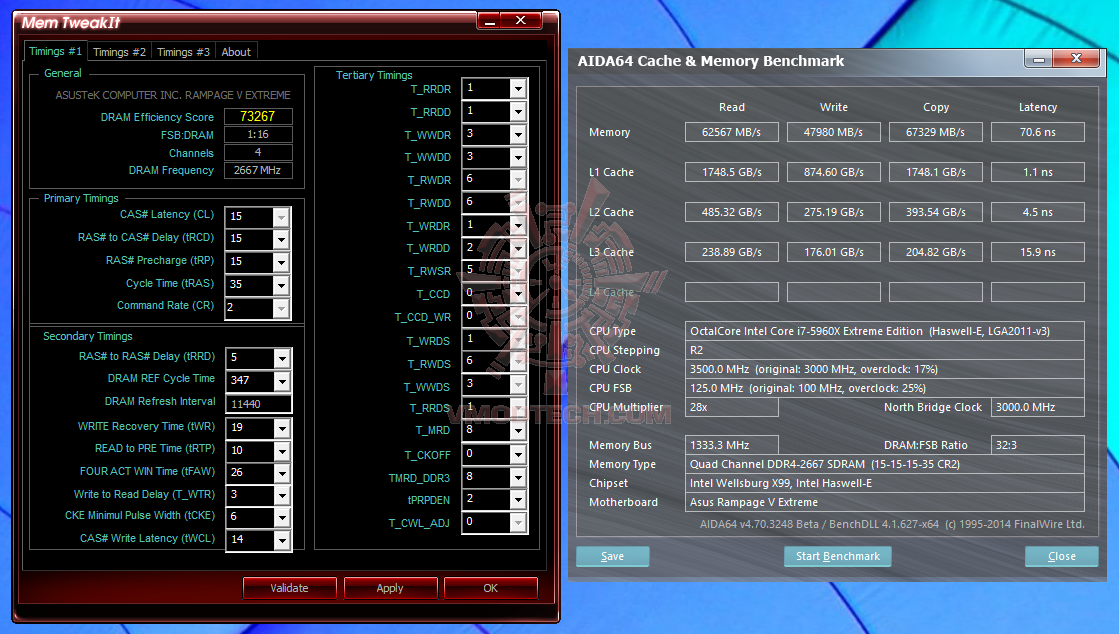Viewport: 1119px width, 634px height.
Task: Click the Memory Type field text
Action: point(884,464)
